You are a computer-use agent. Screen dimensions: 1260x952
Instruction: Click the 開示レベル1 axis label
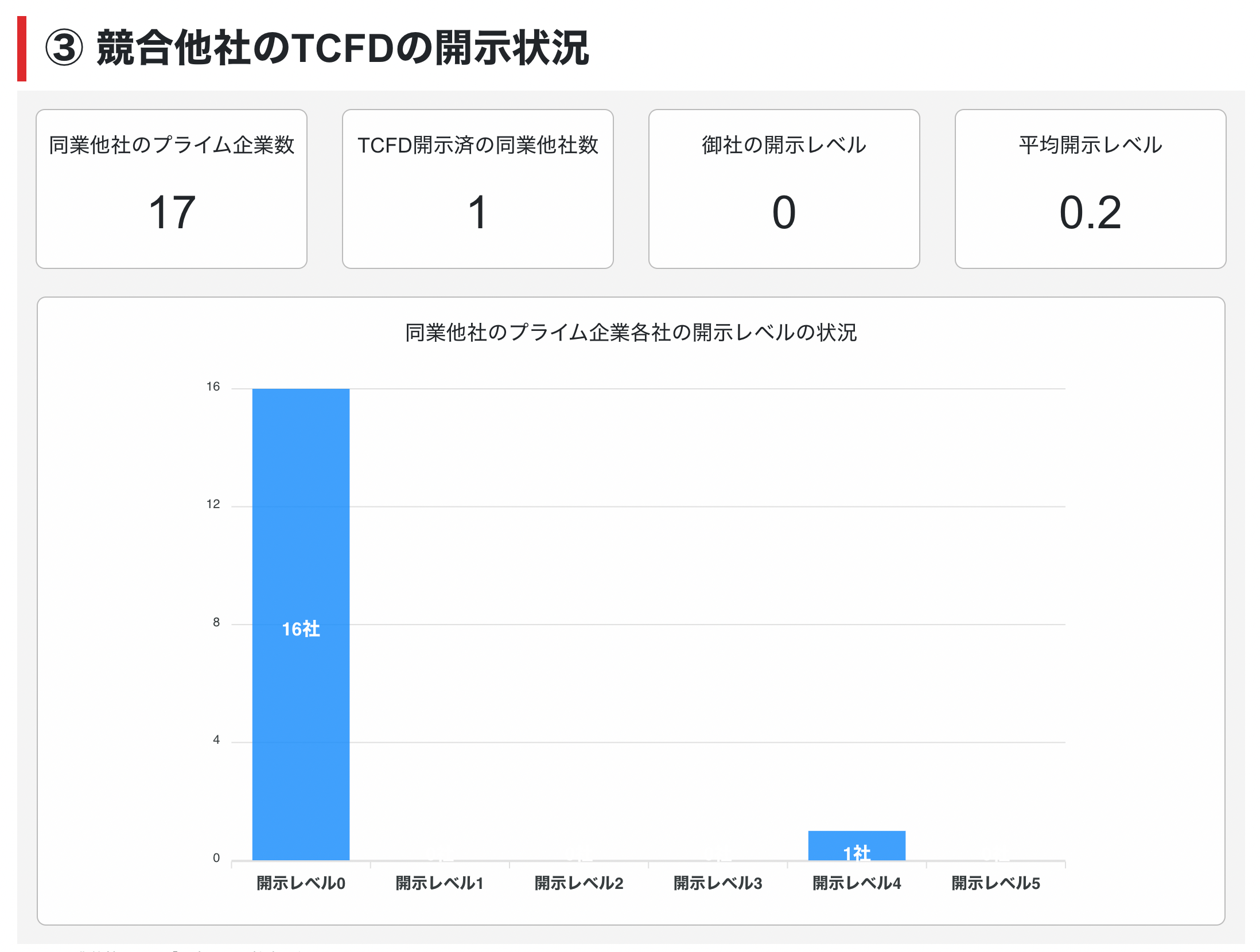pyautogui.click(x=440, y=883)
